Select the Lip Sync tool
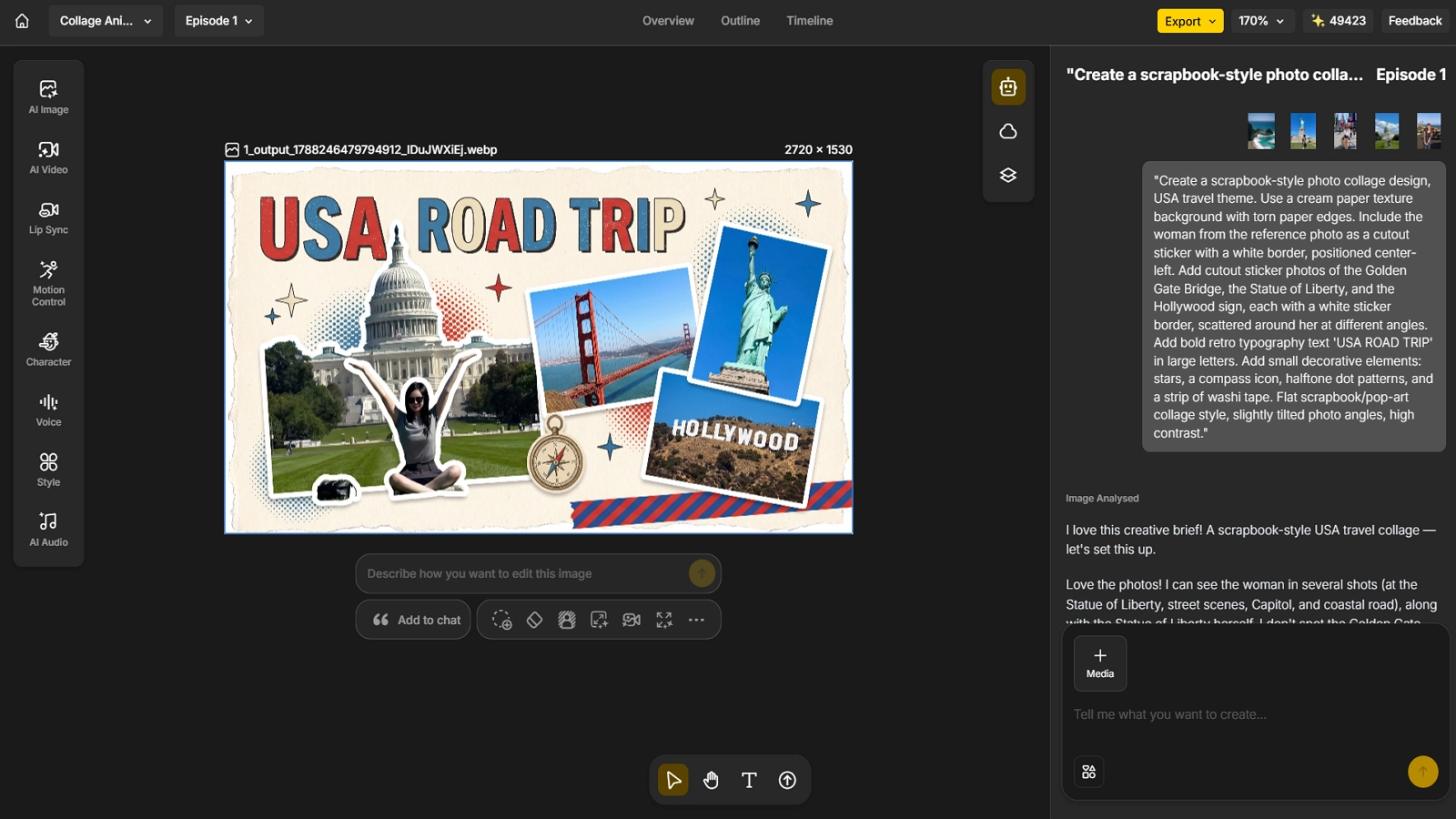This screenshot has width=1456, height=819. pyautogui.click(x=48, y=217)
